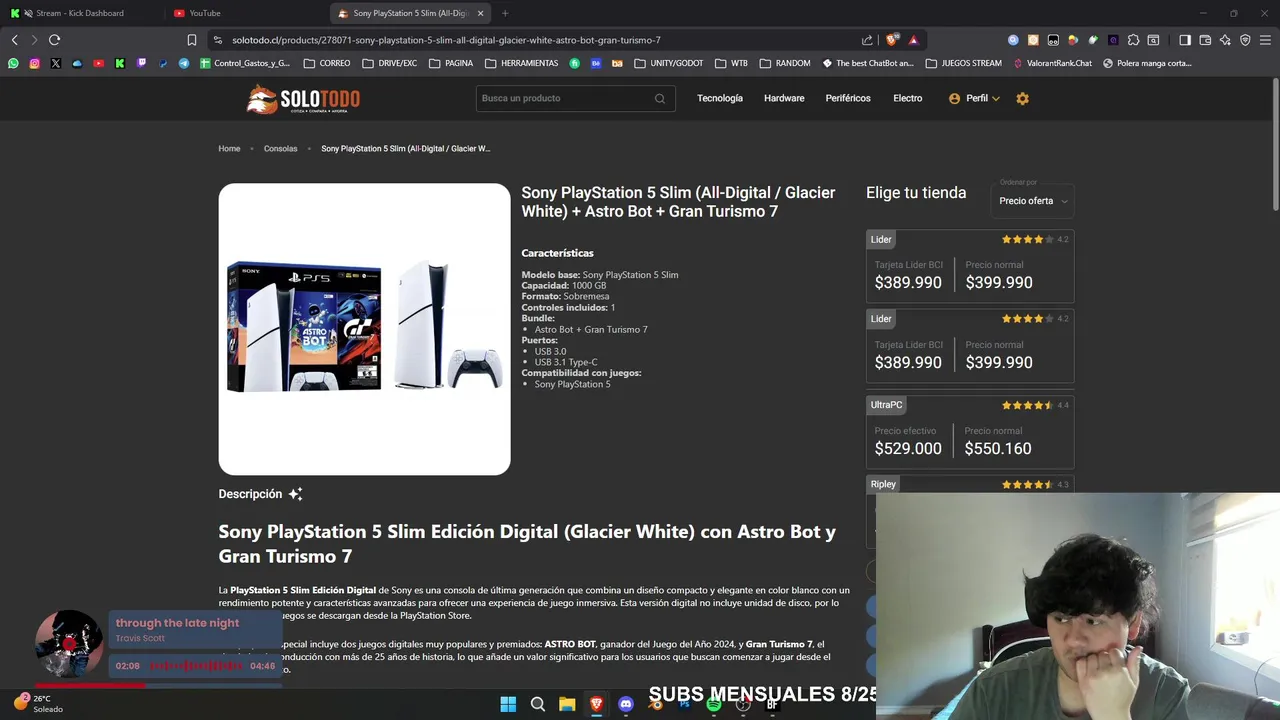Open the Tecnología menu
The image size is (1280, 720).
[x=720, y=98]
